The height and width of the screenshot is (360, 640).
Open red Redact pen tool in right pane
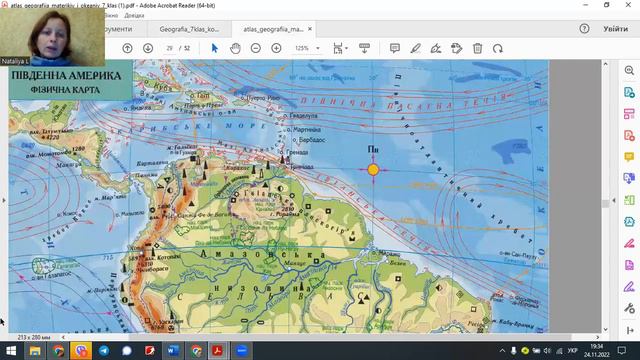click(x=629, y=243)
